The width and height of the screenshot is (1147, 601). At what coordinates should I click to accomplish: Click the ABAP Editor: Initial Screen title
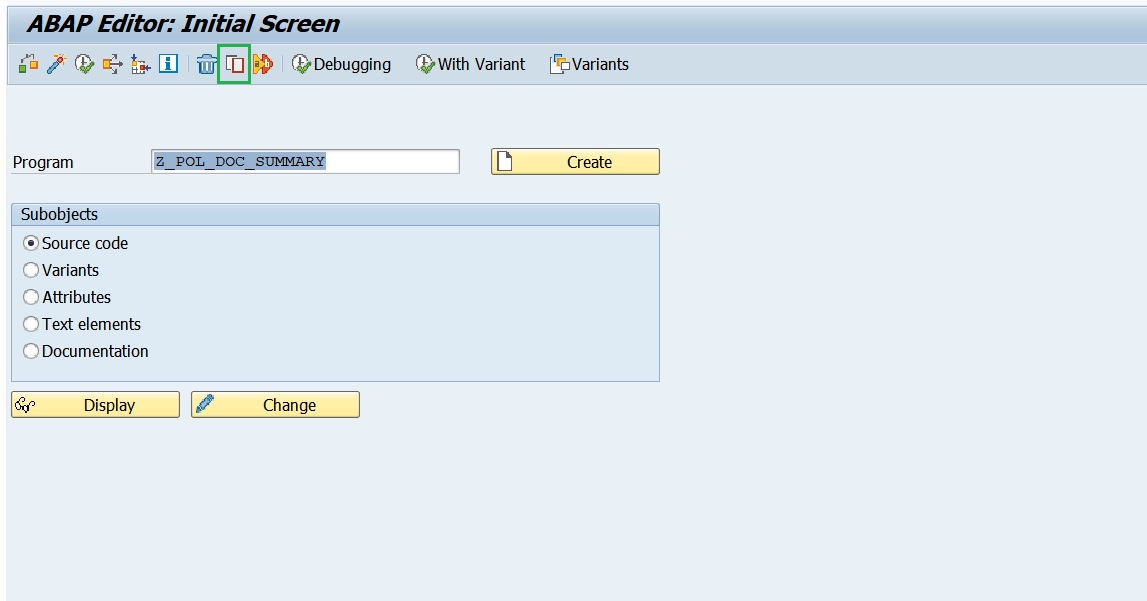183,23
